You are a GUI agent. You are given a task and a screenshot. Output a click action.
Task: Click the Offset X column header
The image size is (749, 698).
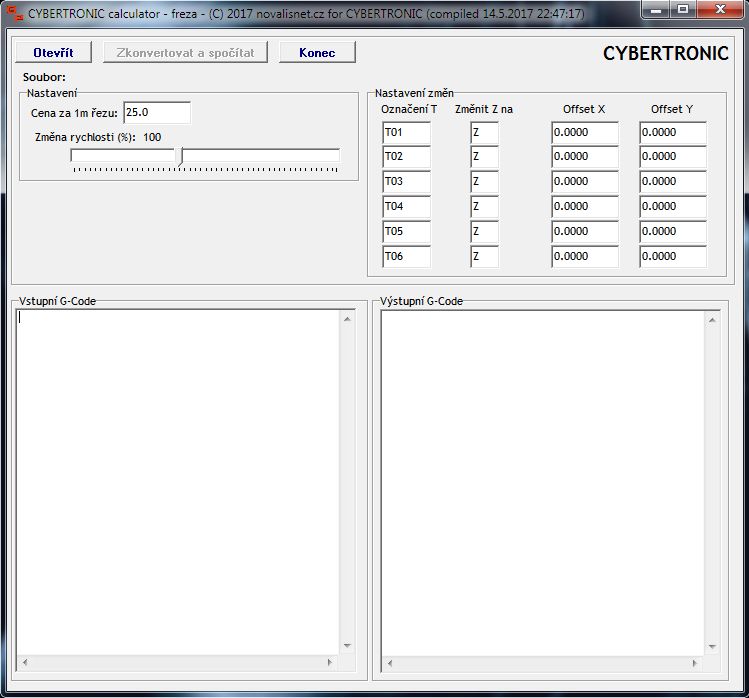pyautogui.click(x=584, y=109)
